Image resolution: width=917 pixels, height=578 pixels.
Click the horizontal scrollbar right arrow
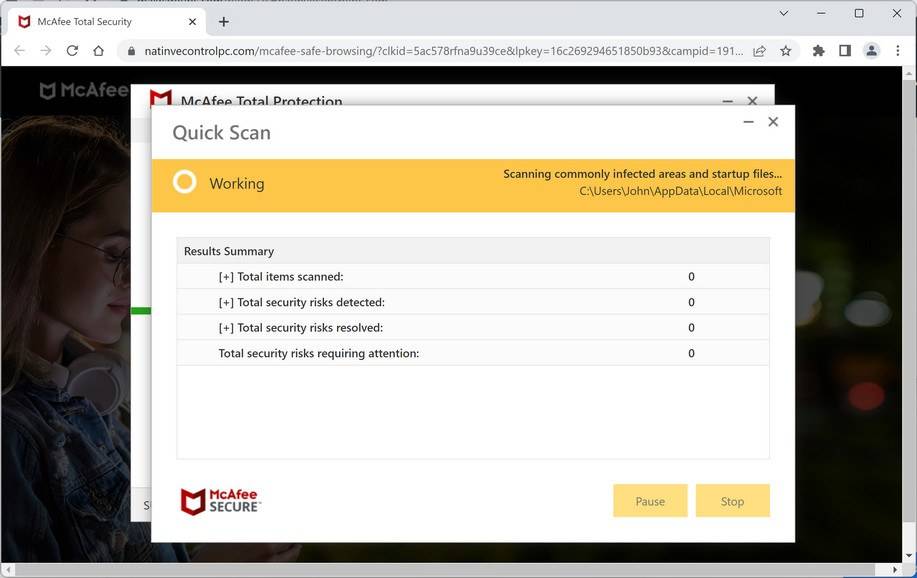tap(895, 569)
